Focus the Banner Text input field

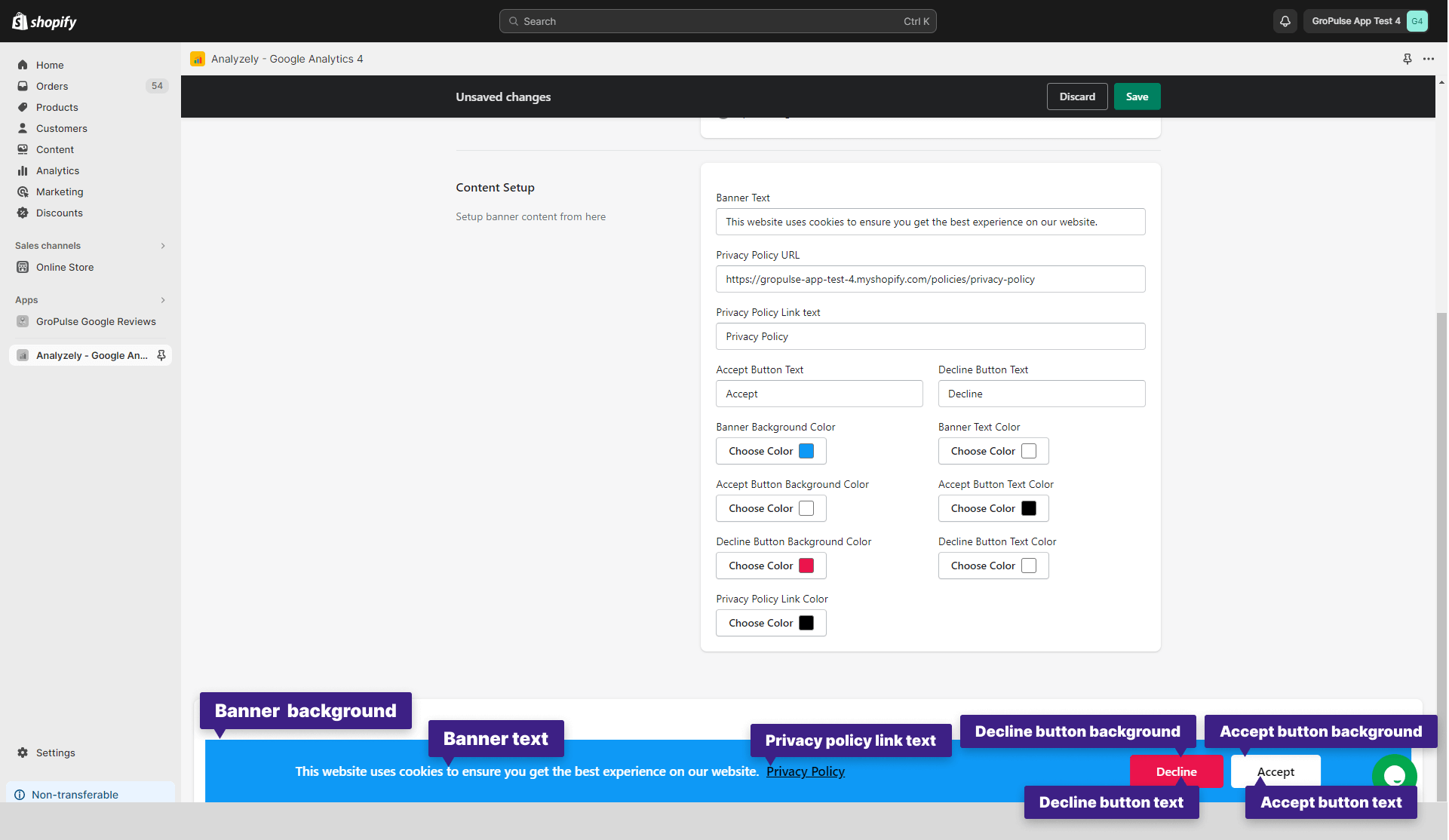930,222
